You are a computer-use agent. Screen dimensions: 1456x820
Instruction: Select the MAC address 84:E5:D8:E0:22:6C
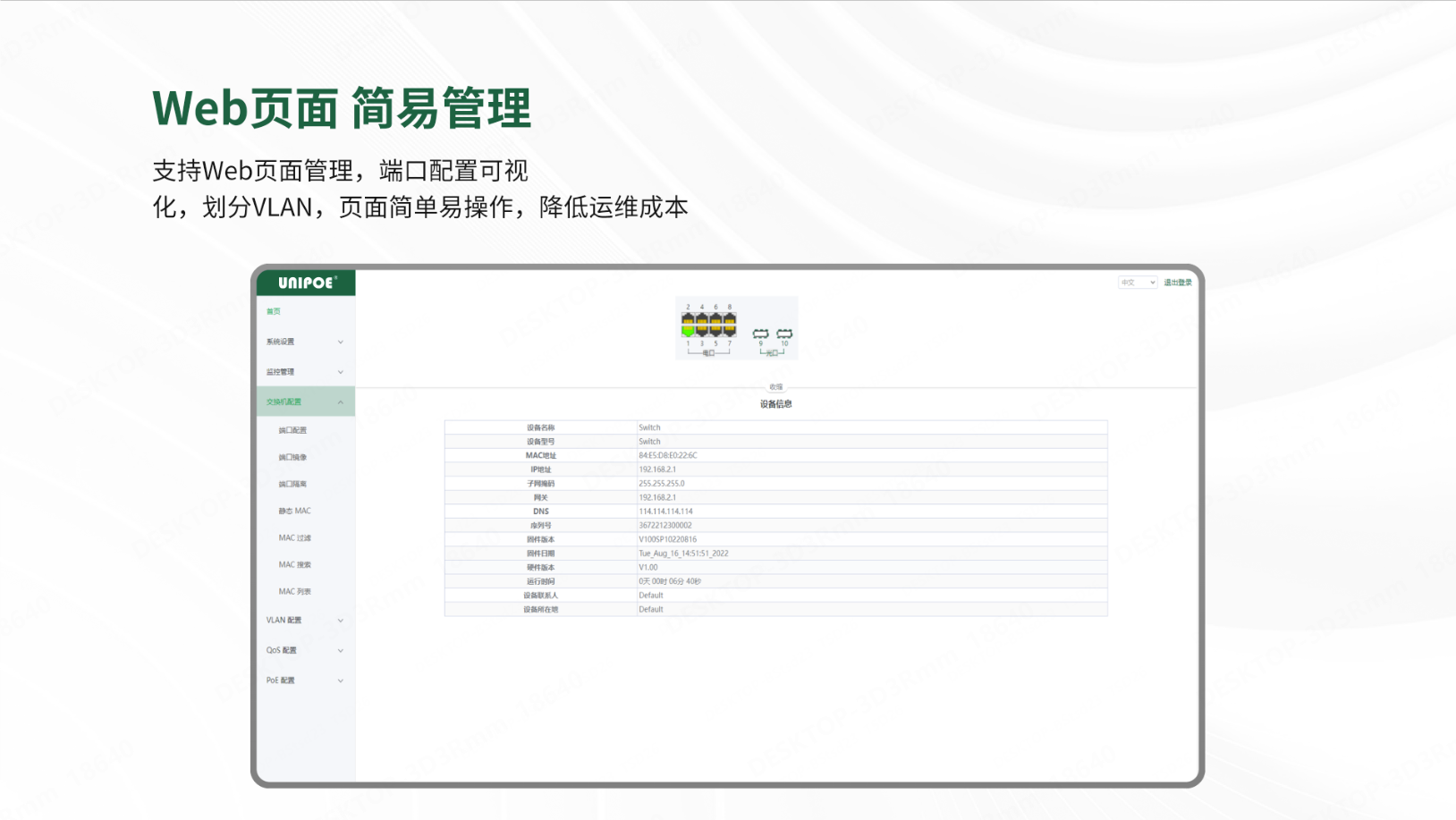tap(668, 455)
